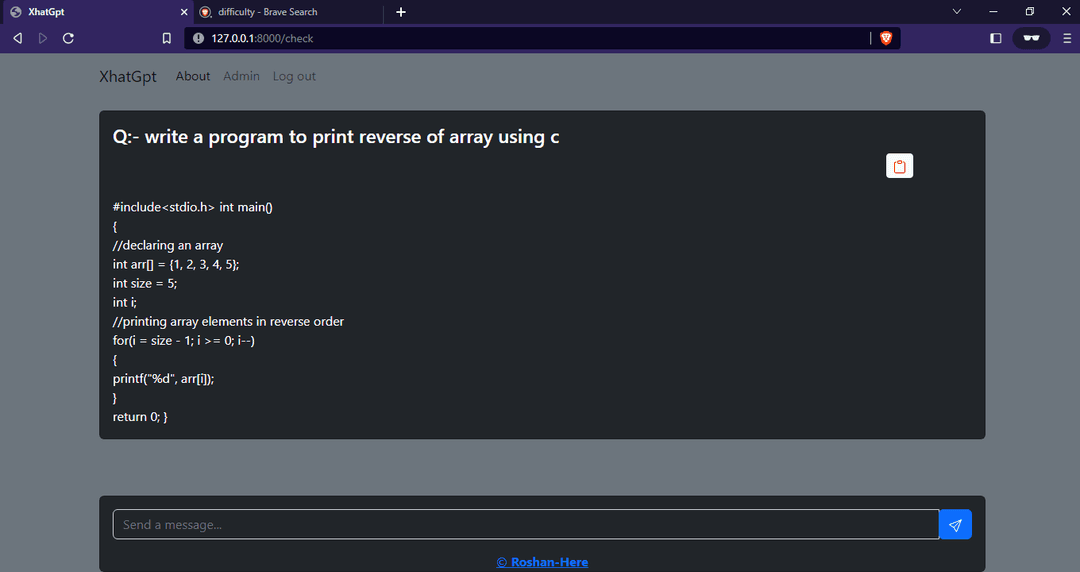
Task: Bookmark this page
Action: tap(166, 39)
